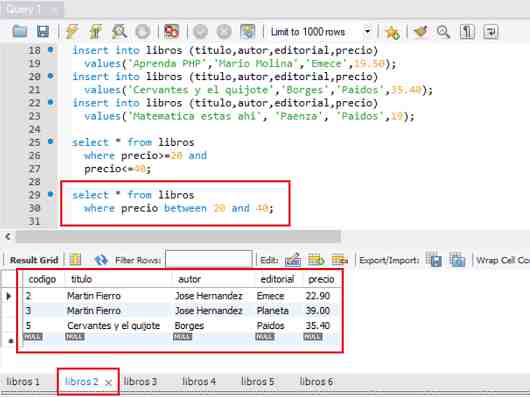Screen dimensions: 530x397
Task: Execute the whole script with lightning icon
Action: 72,32
